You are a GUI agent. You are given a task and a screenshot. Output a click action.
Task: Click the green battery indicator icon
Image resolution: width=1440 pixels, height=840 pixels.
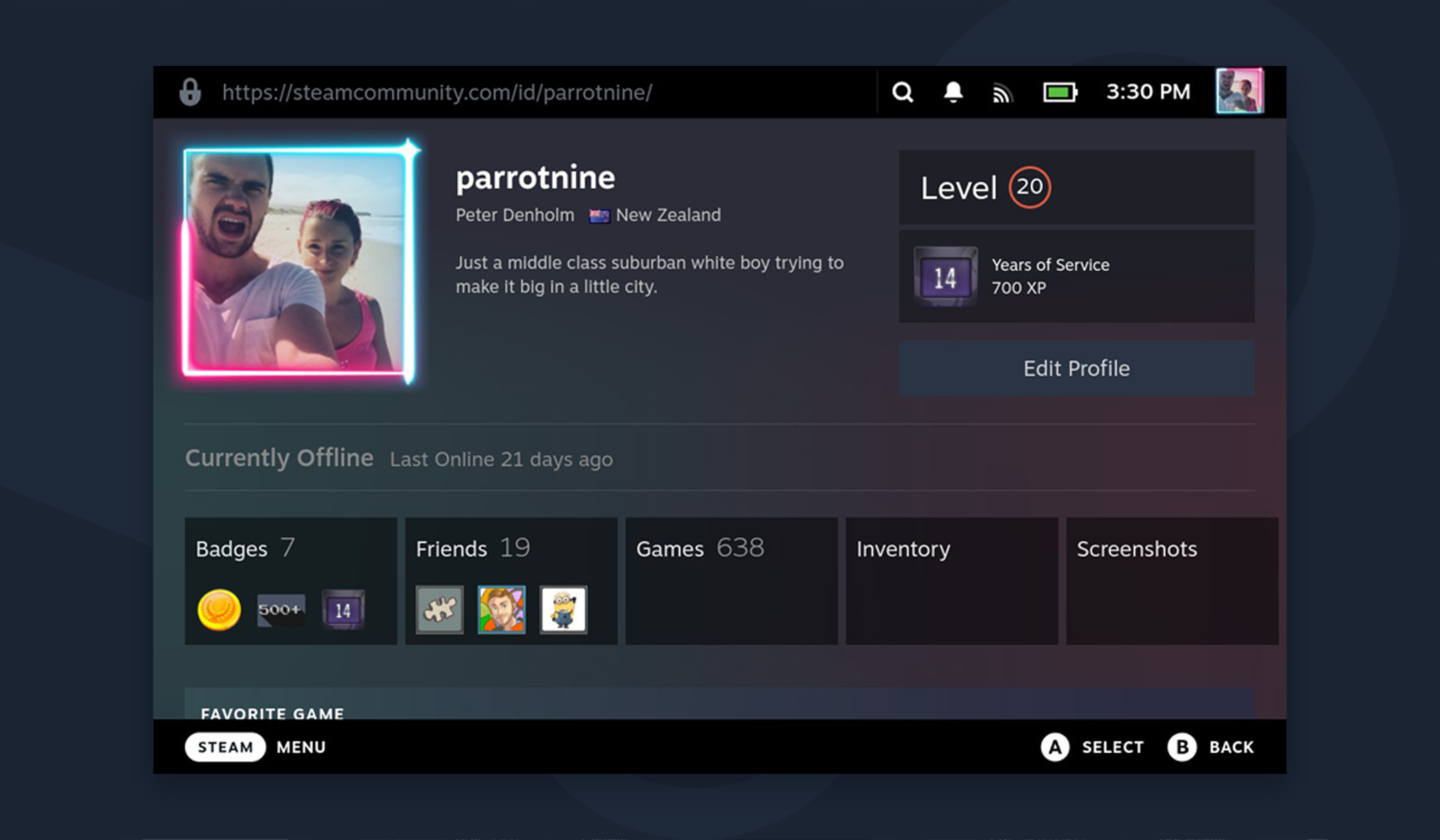1060,92
